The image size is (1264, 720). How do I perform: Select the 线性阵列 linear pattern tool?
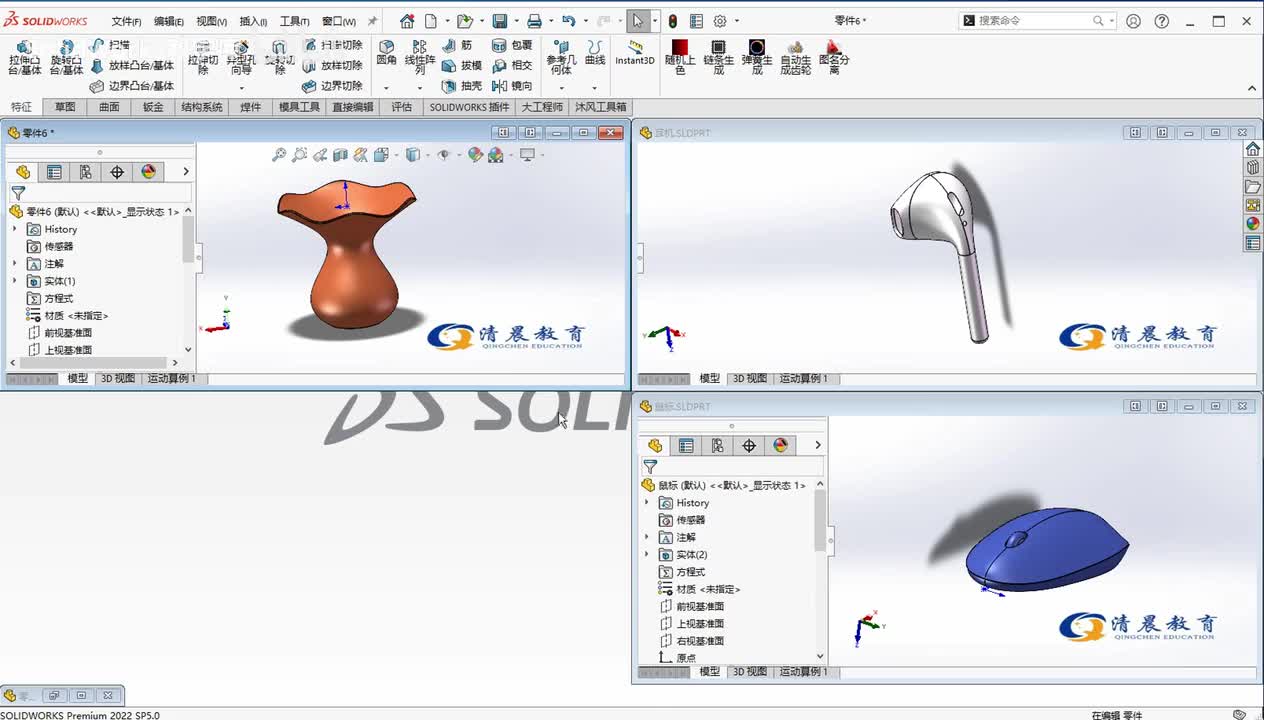pos(419,58)
